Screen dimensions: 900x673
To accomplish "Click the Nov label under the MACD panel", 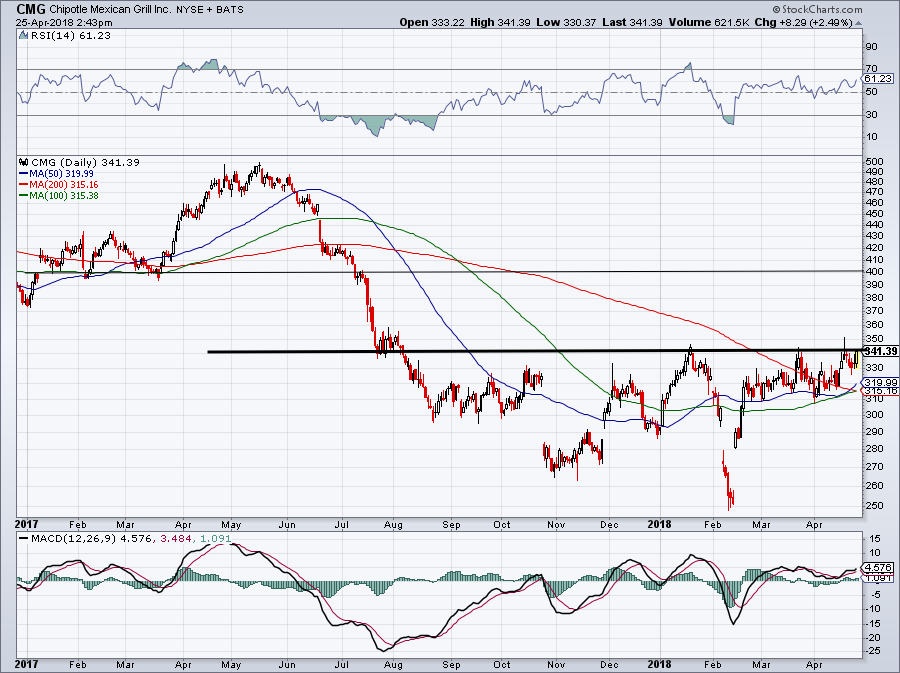I will (556, 665).
